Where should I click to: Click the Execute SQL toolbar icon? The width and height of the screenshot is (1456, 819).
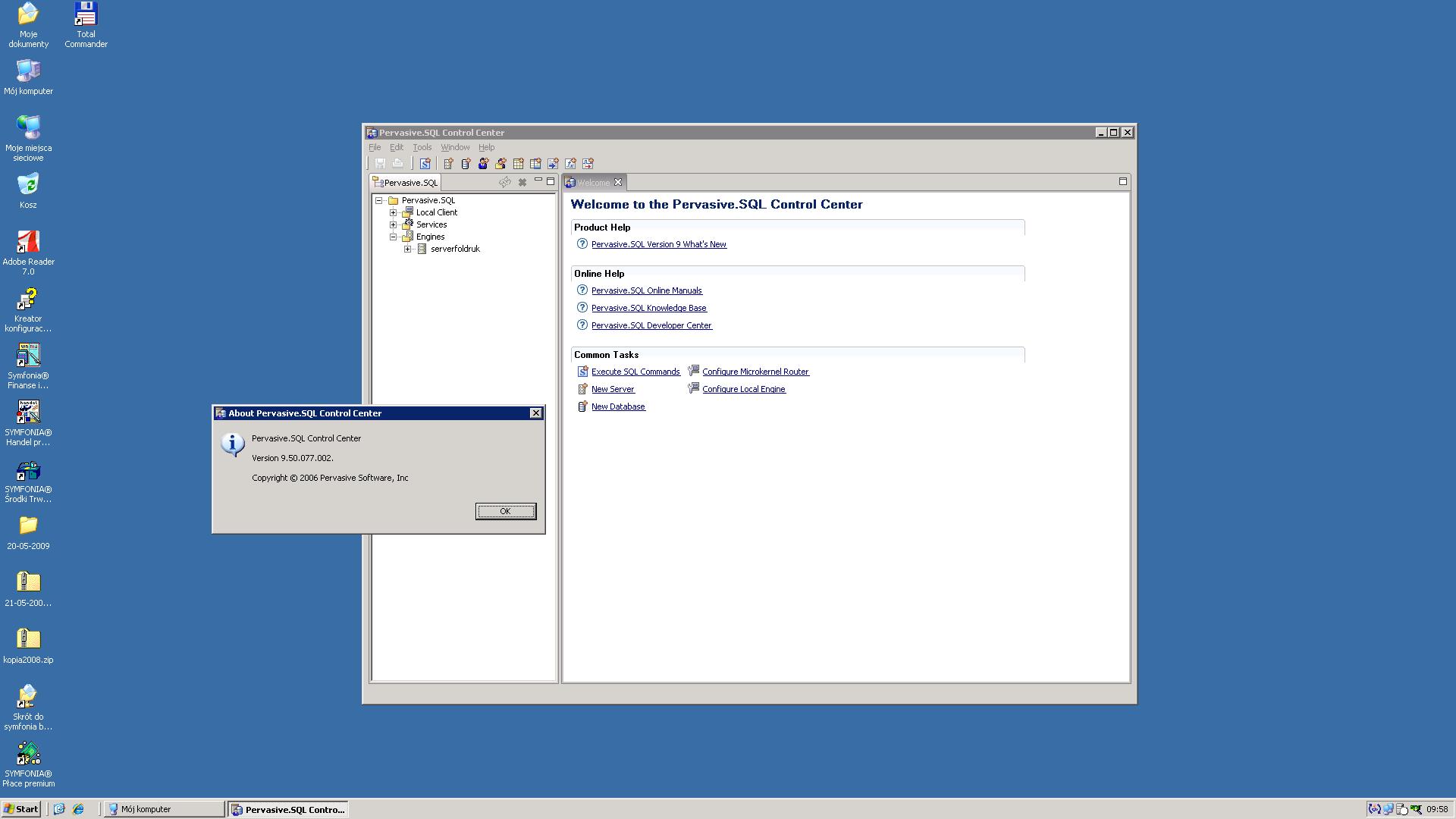425,163
